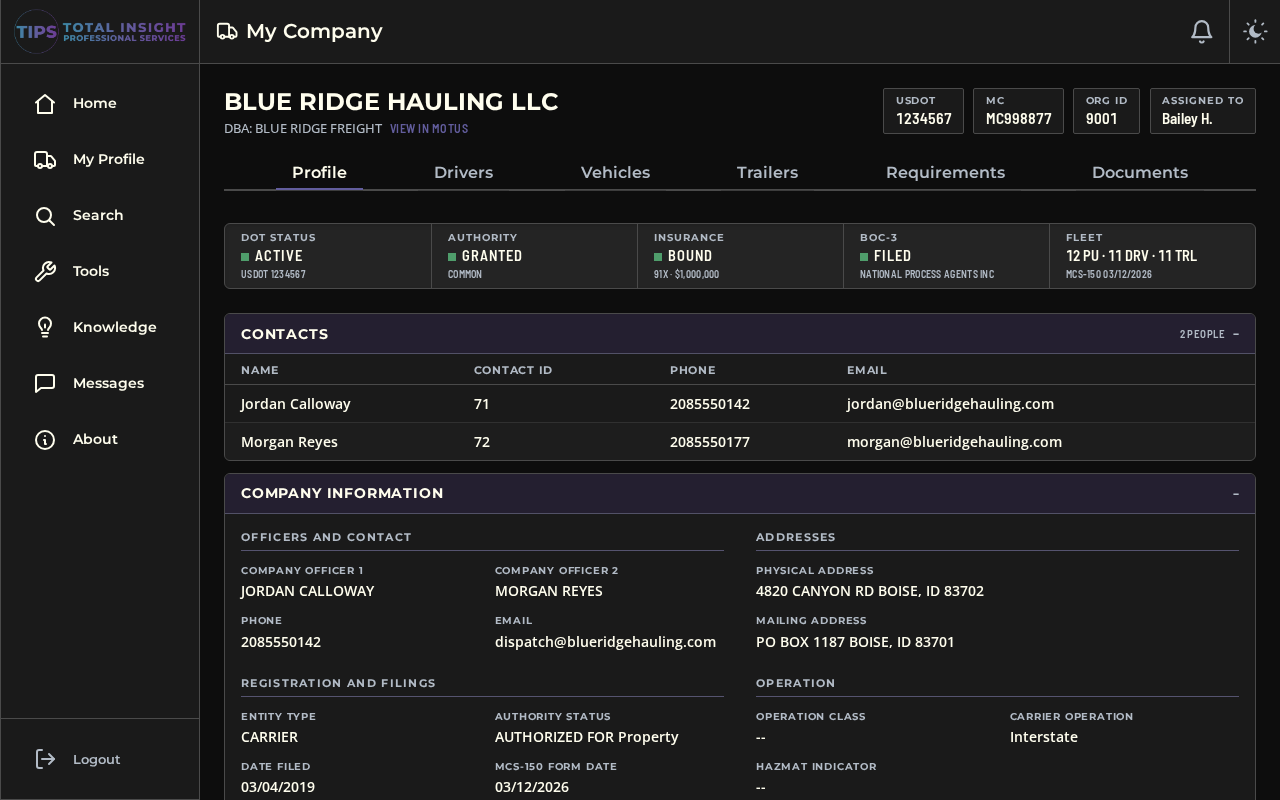Click the Authority Granted card
Screen dimensions: 1280x800
(534, 256)
